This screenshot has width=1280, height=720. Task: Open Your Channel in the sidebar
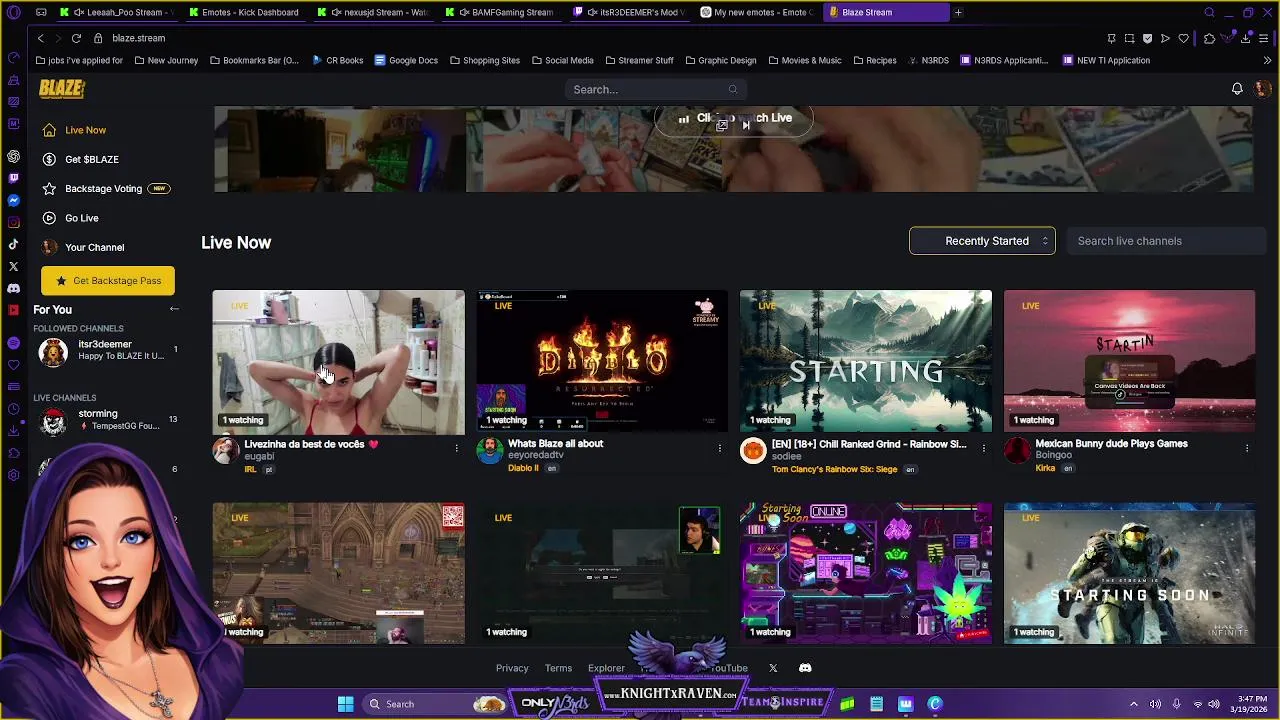pyautogui.click(x=94, y=247)
